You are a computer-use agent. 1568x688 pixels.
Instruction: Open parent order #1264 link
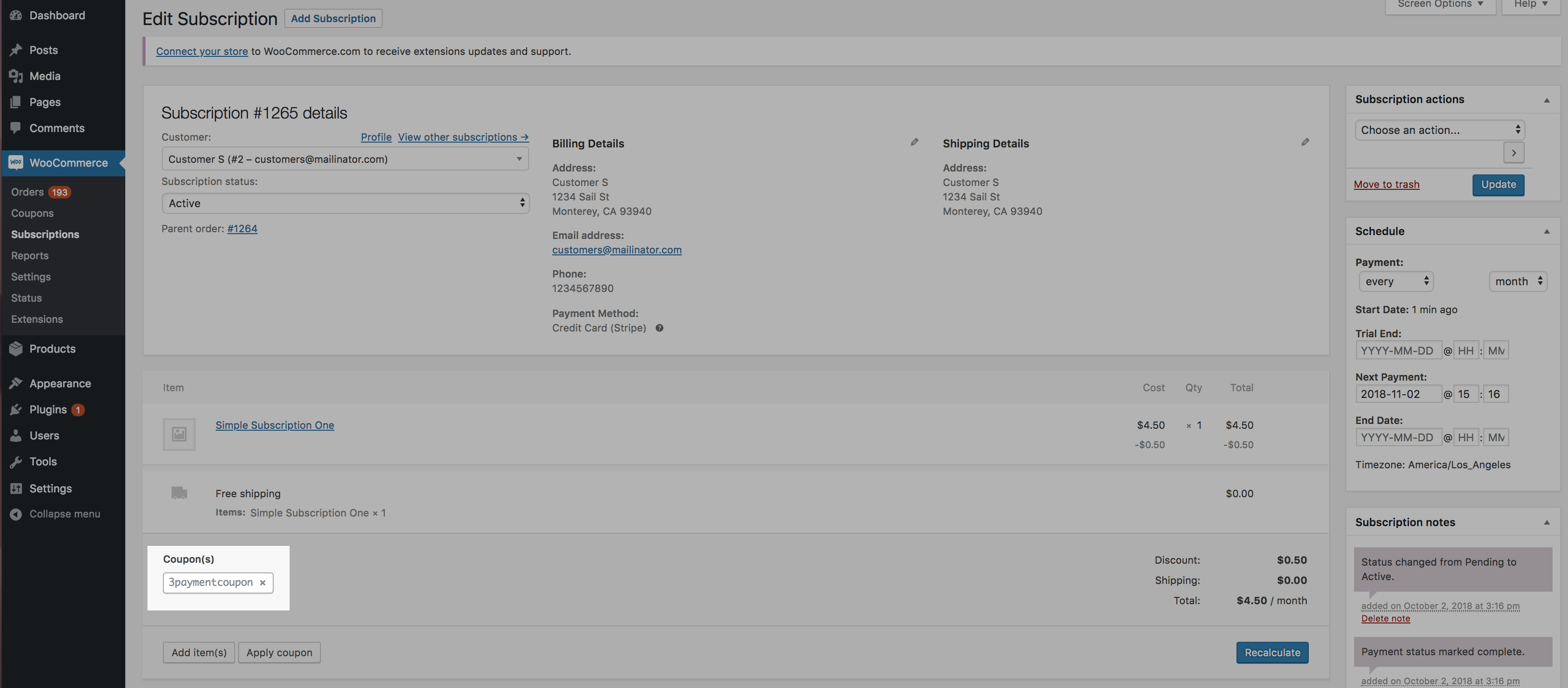242,229
